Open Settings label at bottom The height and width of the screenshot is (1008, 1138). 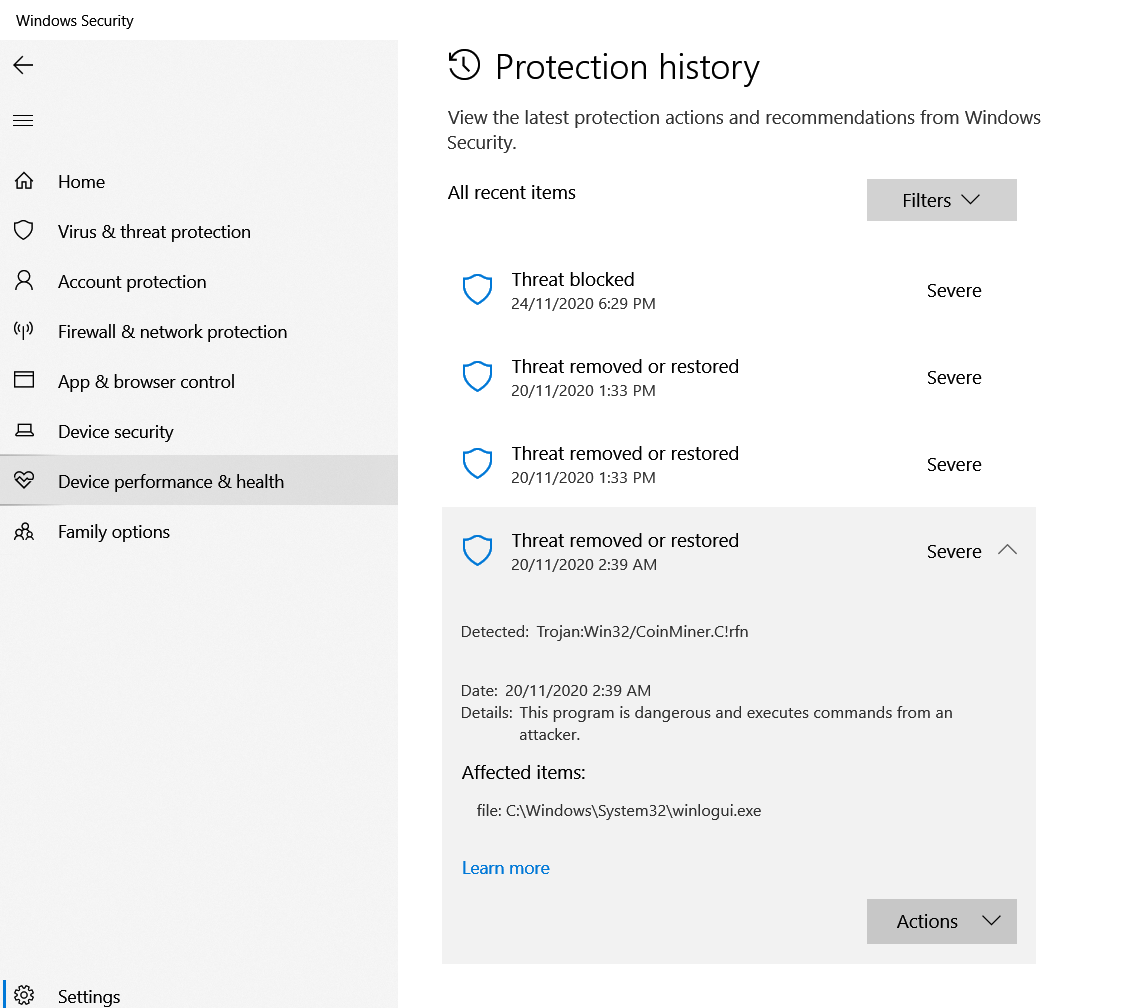click(x=89, y=996)
